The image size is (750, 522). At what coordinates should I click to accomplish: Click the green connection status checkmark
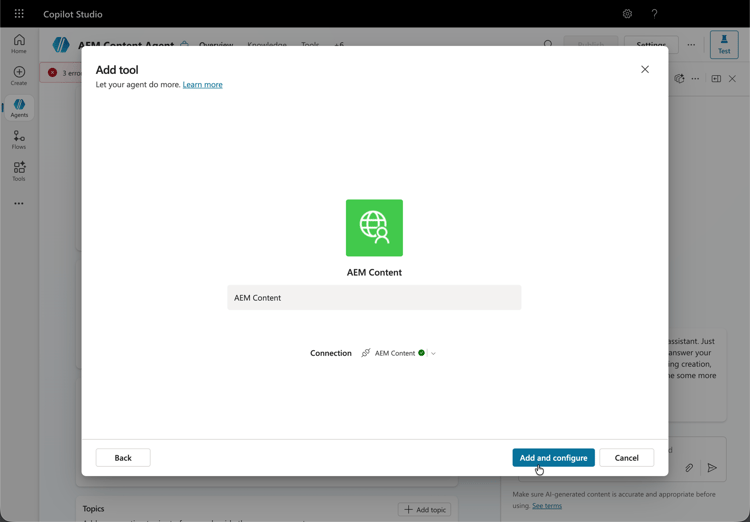tap(421, 353)
